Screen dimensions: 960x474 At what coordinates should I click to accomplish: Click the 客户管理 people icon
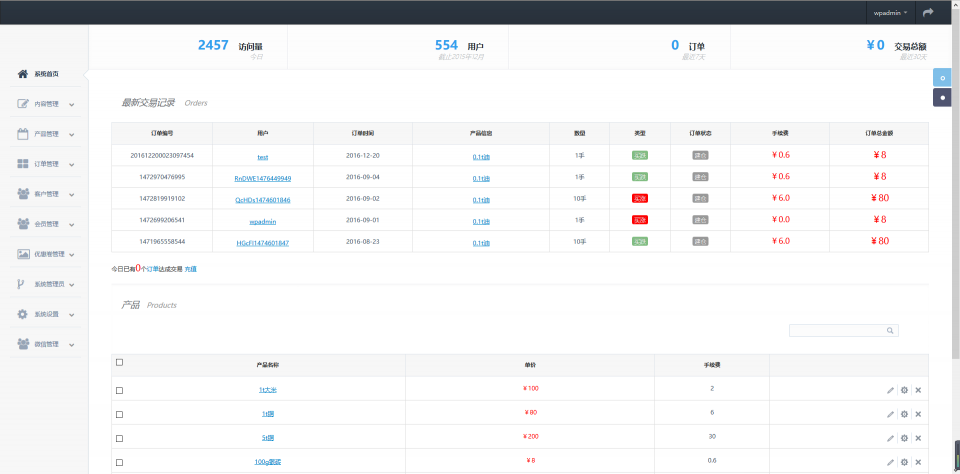tap(23, 194)
